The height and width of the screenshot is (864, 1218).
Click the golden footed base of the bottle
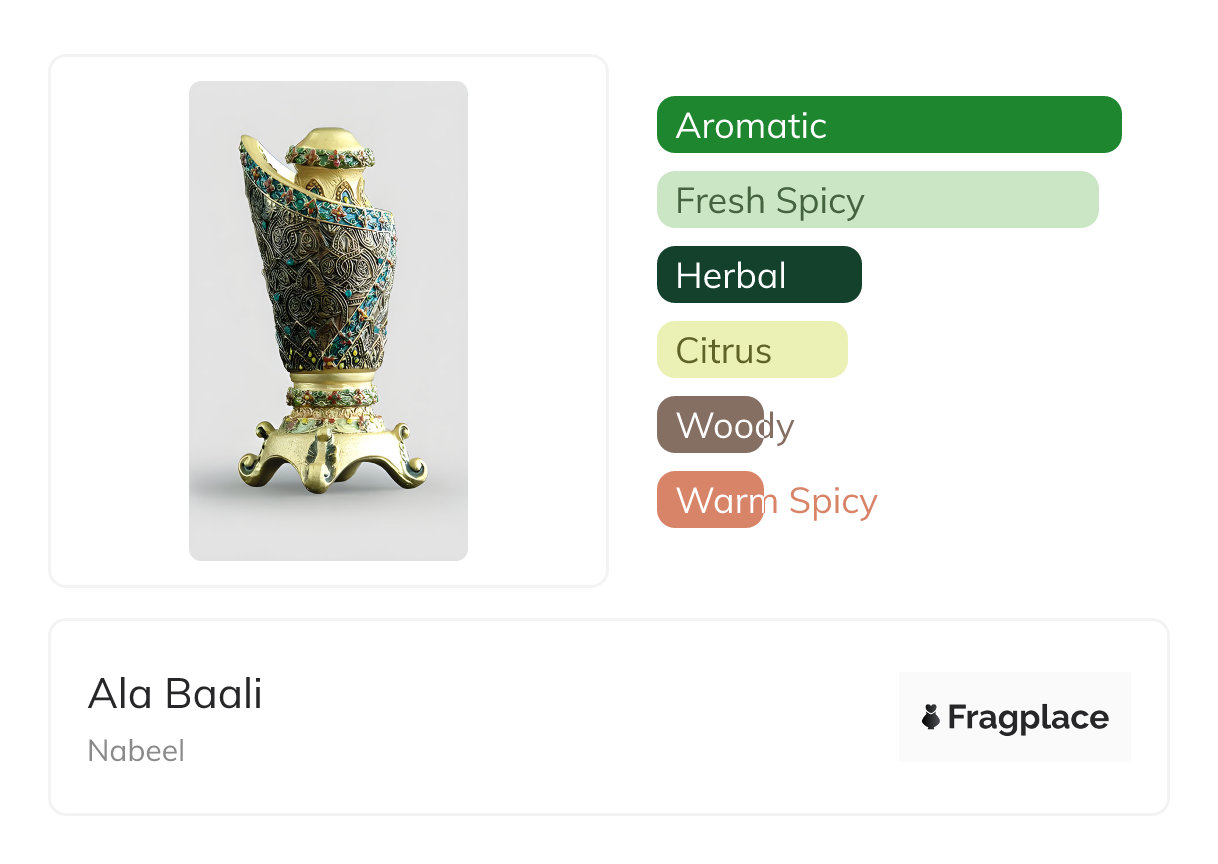click(330, 455)
